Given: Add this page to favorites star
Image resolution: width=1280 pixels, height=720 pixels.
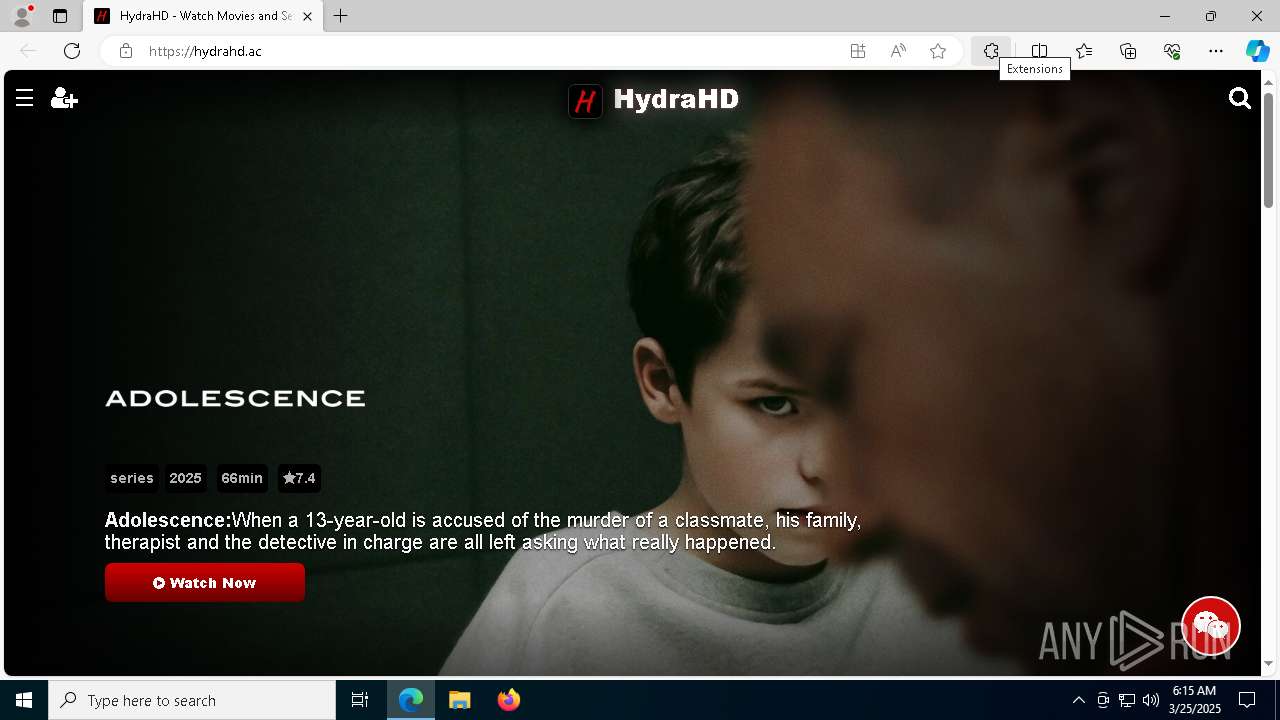Looking at the screenshot, I should point(938,51).
